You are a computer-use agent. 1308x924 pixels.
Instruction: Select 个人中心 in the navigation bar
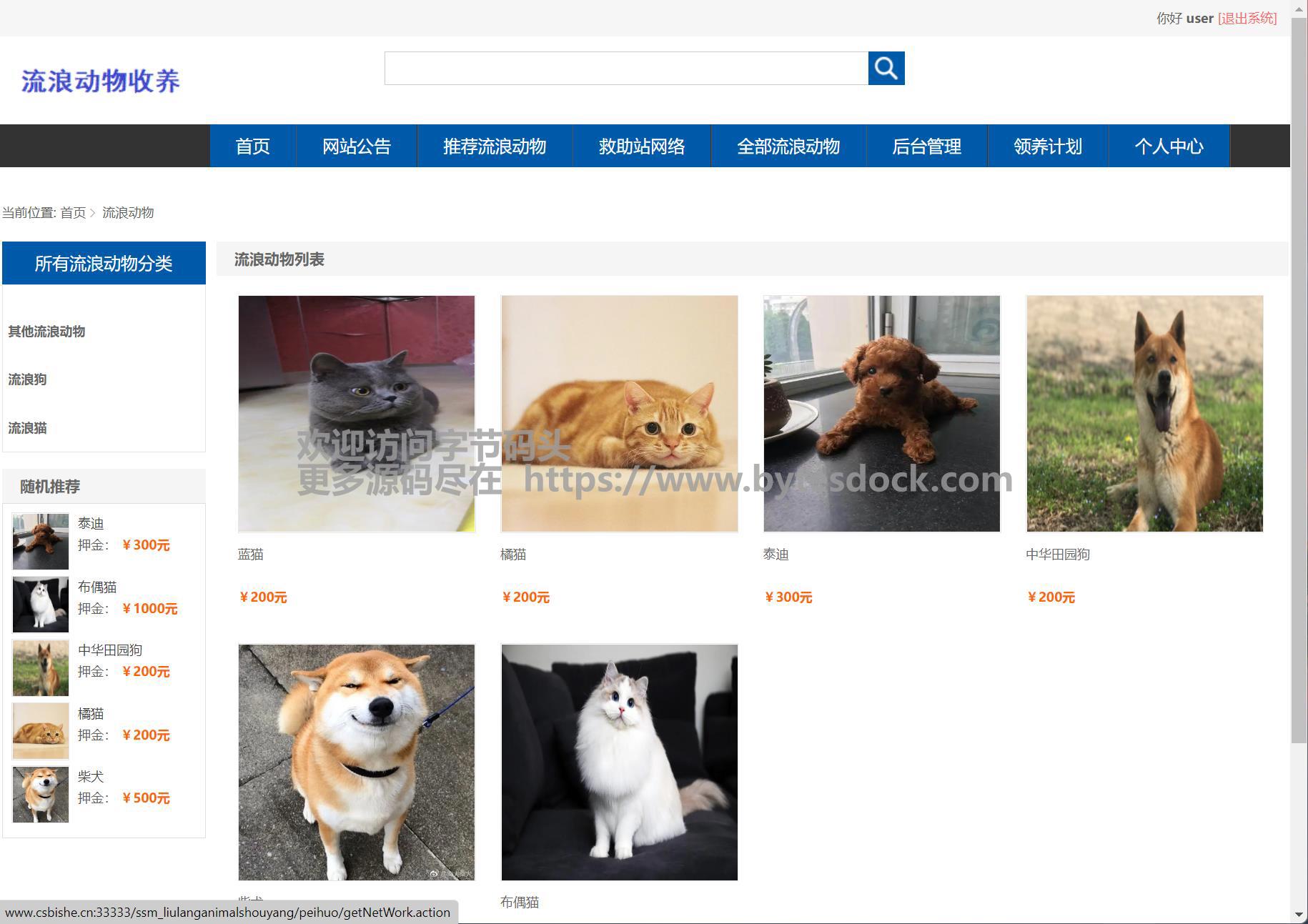pyautogui.click(x=1169, y=146)
